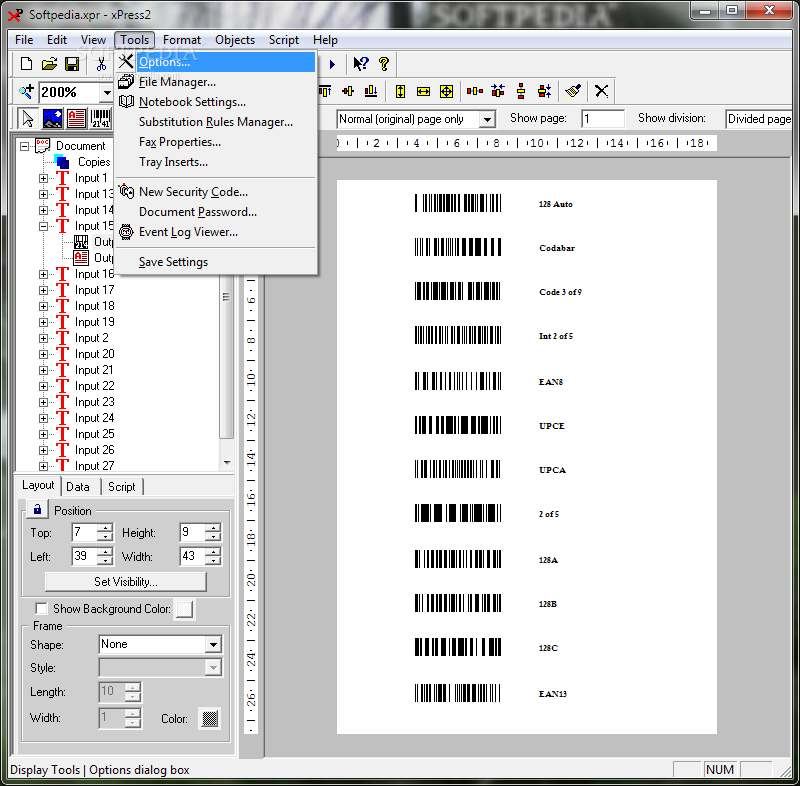Click Document Password entry
The width and height of the screenshot is (800, 786).
(x=216, y=212)
